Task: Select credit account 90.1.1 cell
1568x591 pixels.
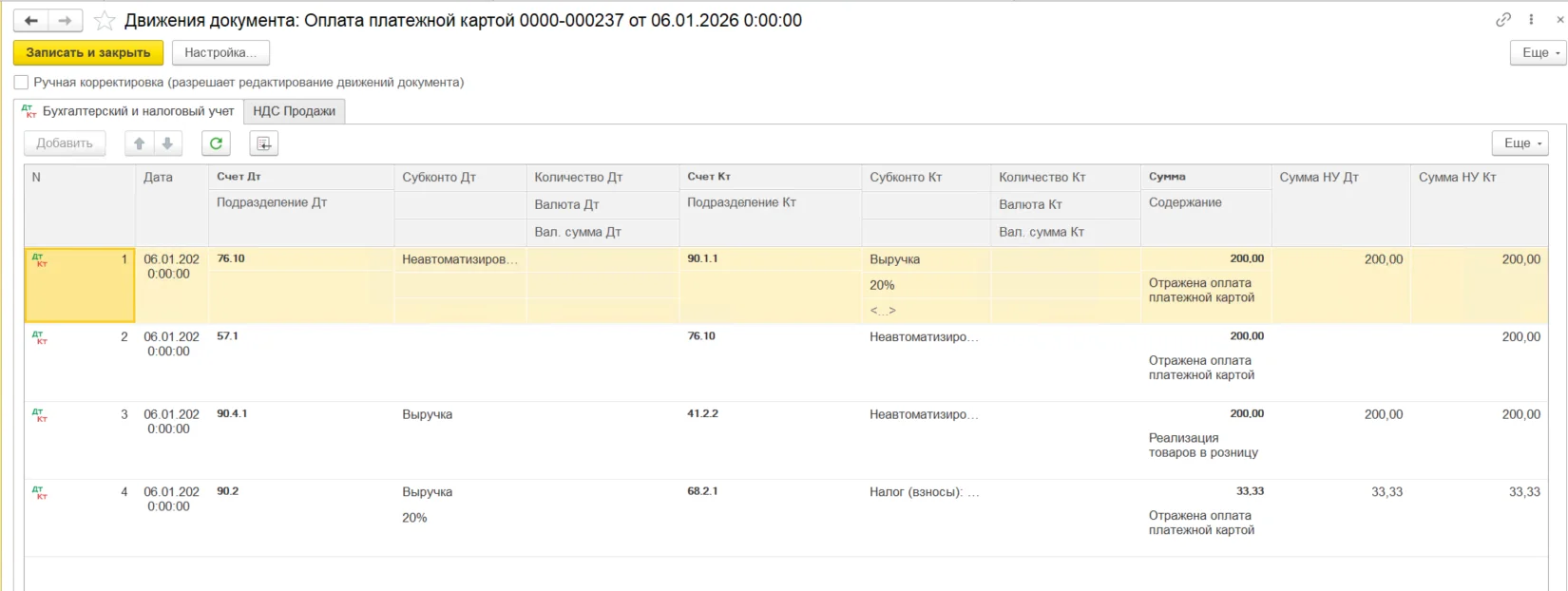Action: (x=771, y=258)
